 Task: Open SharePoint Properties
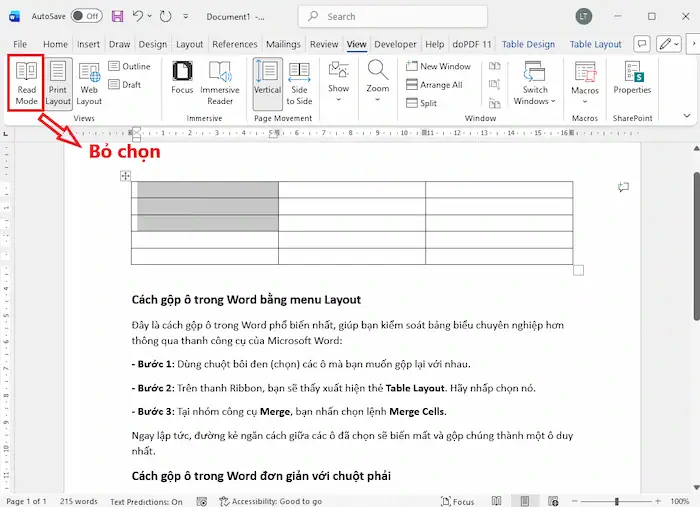(632, 79)
